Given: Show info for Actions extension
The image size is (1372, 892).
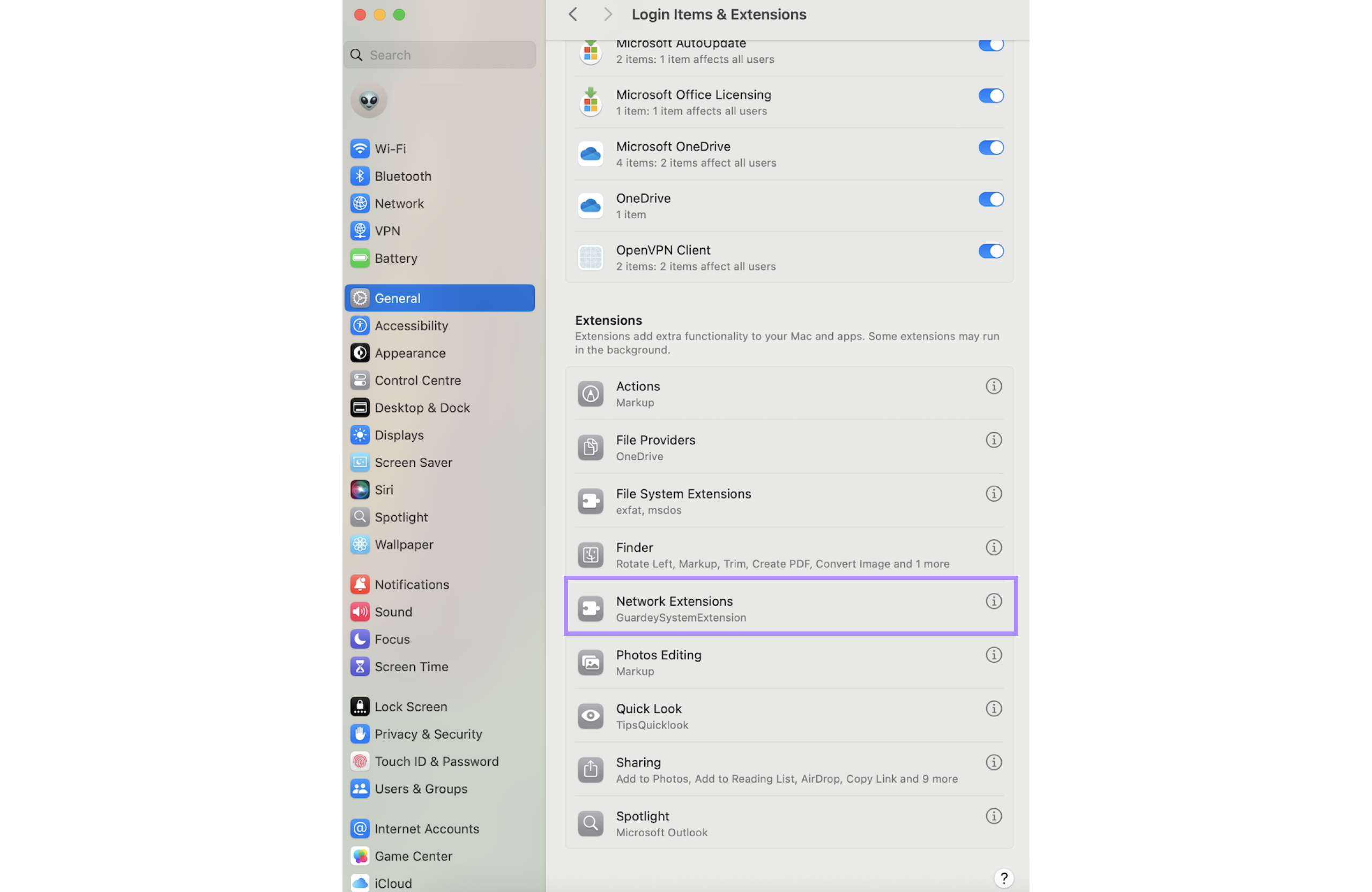Looking at the screenshot, I should click(x=993, y=386).
